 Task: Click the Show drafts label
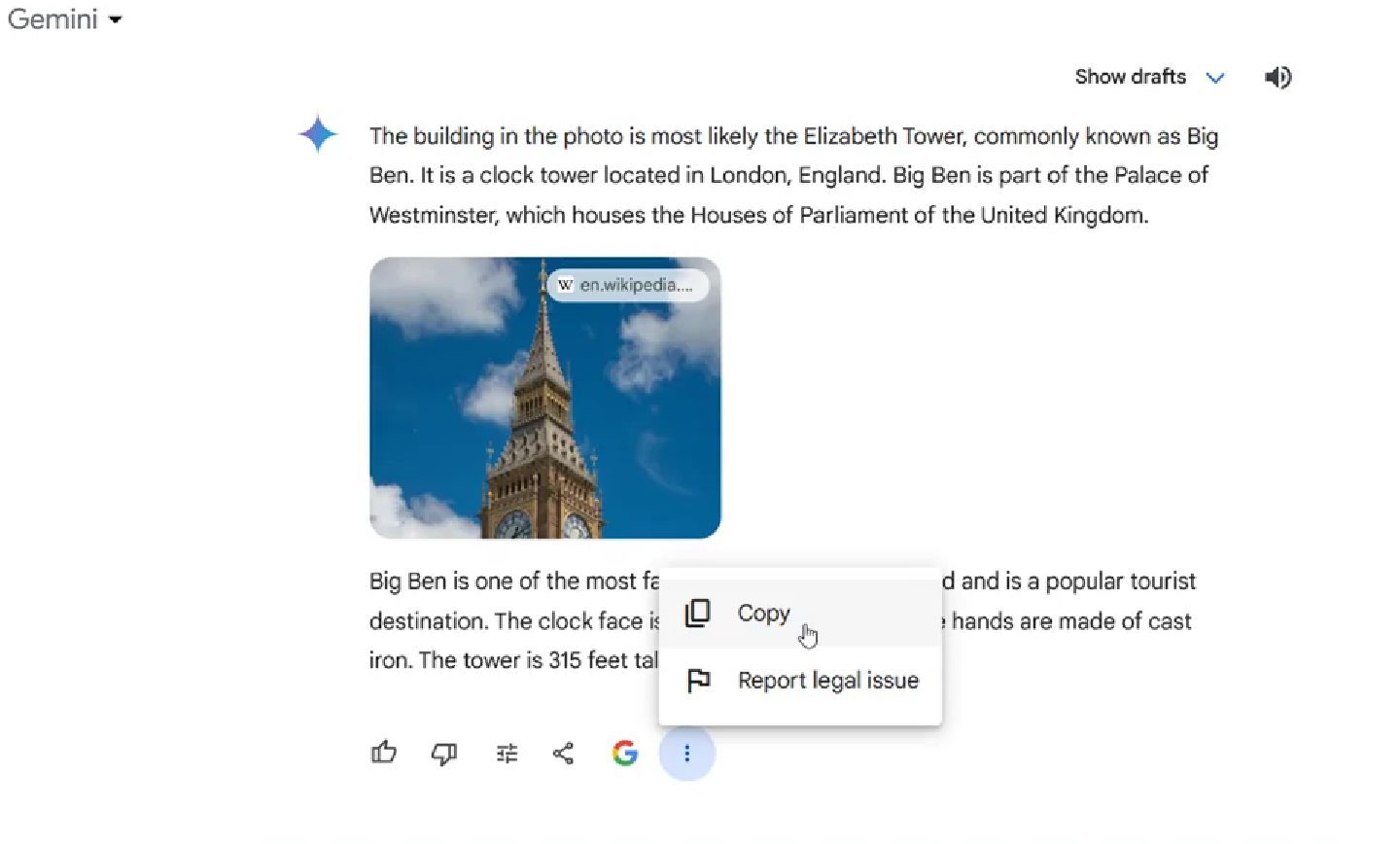tap(1131, 77)
